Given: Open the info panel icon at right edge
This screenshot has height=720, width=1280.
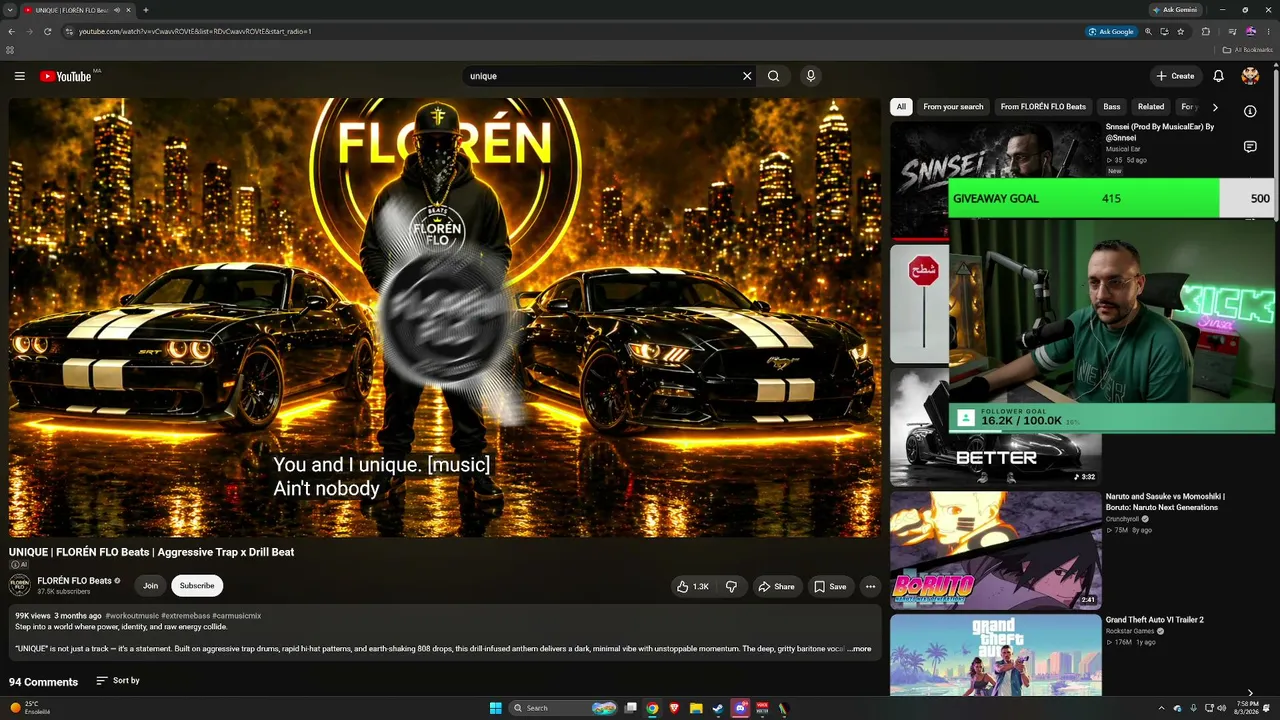Looking at the screenshot, I should click(1250, 111).
